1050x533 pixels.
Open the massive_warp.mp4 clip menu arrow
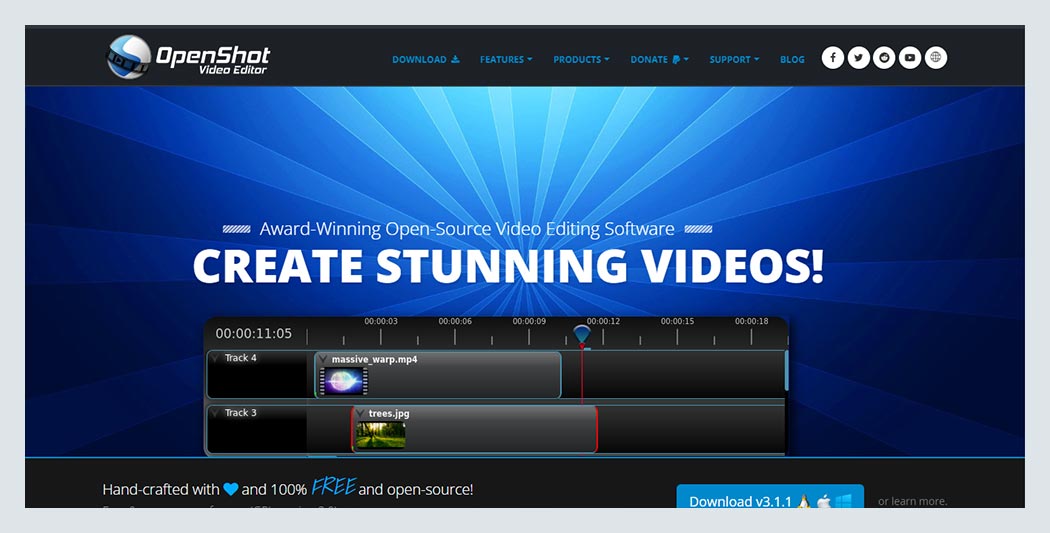(x=323, y=360)
